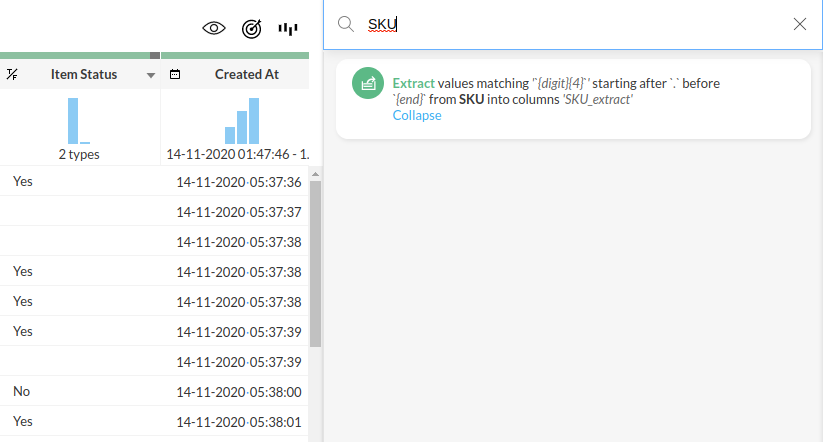Click the search magnifier icon
The height and width of the screenshot is (442, 823).
[x=346, y=24]
